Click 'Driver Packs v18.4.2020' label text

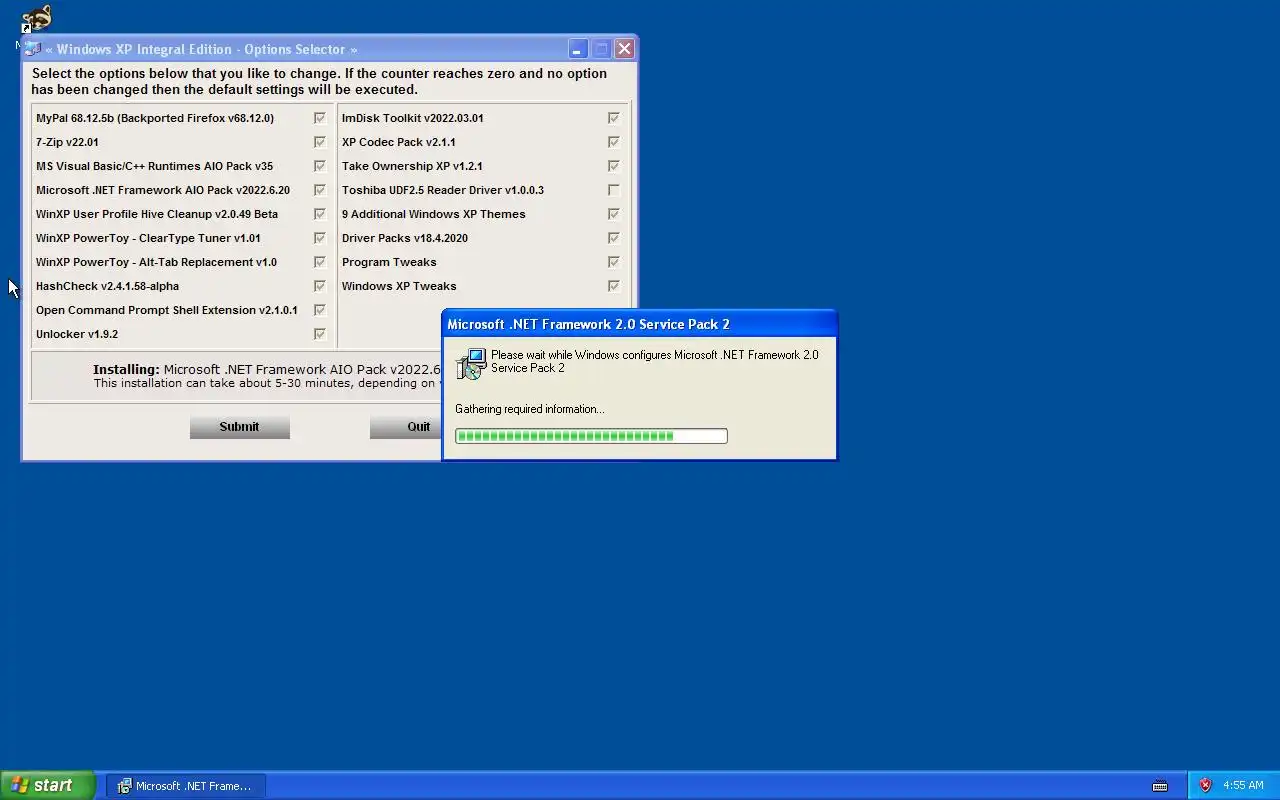405,238
